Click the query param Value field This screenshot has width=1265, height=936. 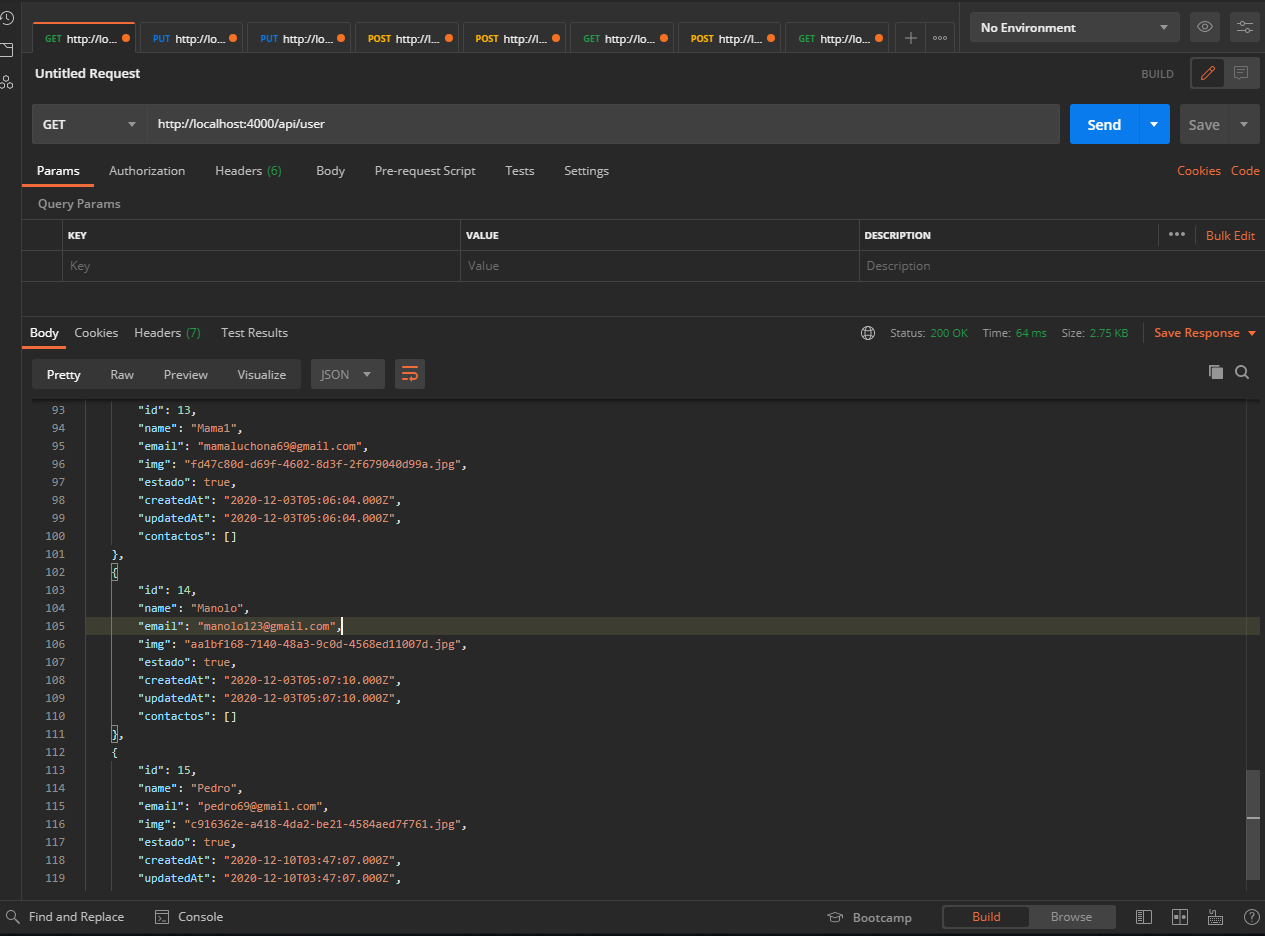point(660,266)
